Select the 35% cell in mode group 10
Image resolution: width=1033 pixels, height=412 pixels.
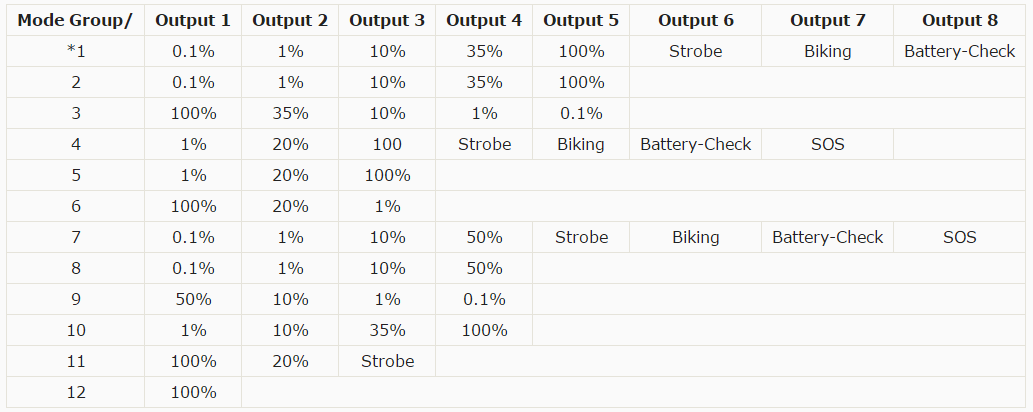click(x=387, y=330)
